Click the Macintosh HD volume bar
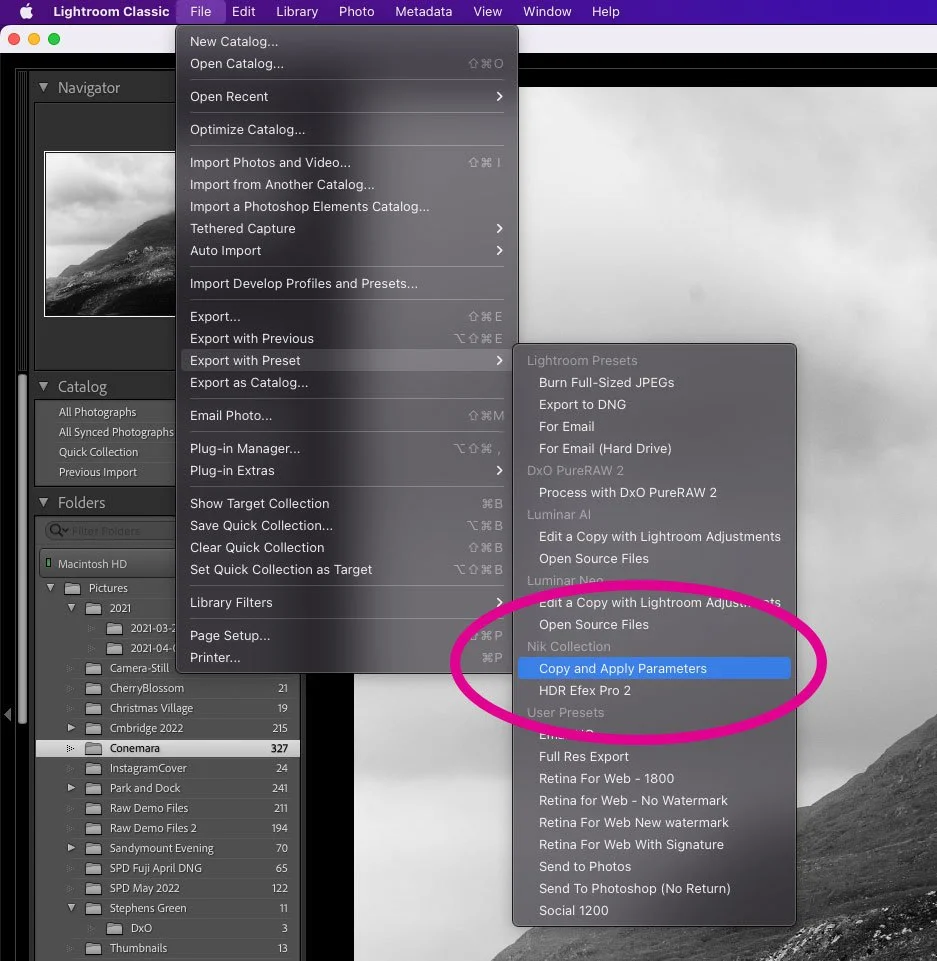Screen dimensions: 937x961 (x=108, y=564)
